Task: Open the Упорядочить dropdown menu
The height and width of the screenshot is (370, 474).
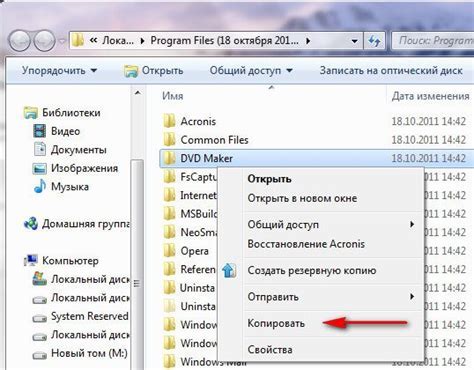Action: point(59,71)
